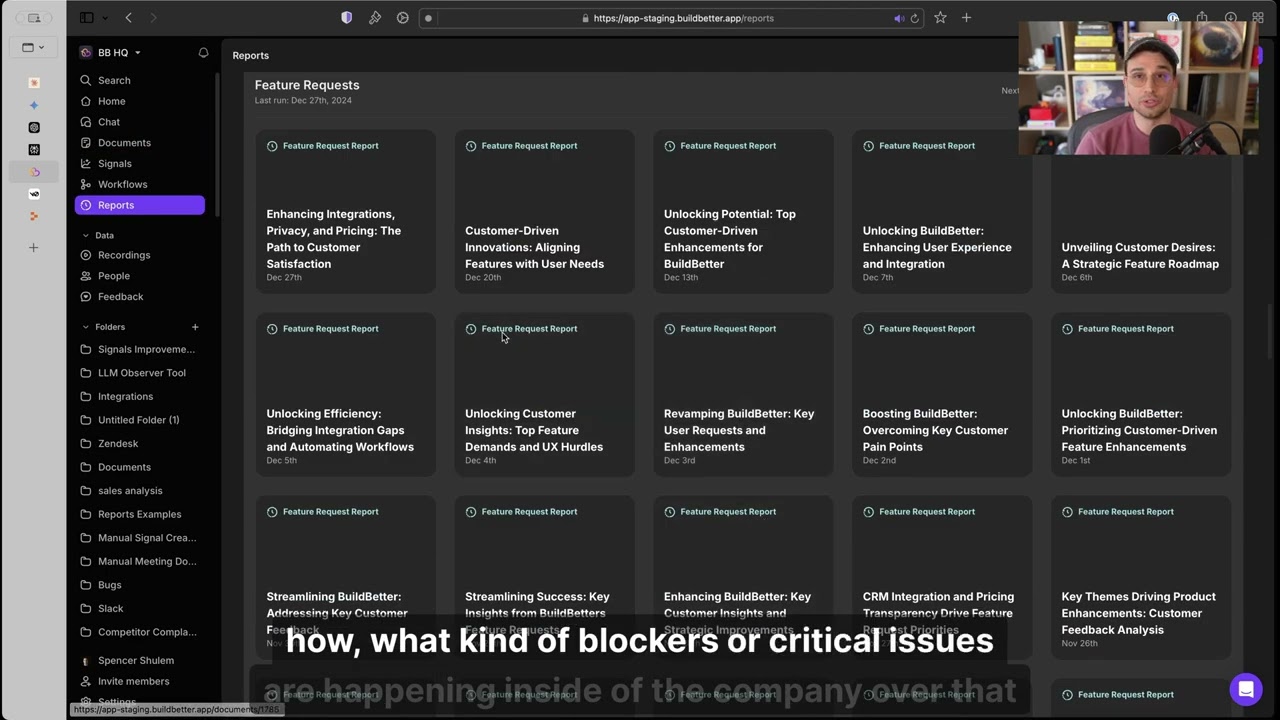The width and height of the screenshot is (1280, 720).
Task: Click the circular extension icon beside the address bar
Action: click(x=403, y=18)
